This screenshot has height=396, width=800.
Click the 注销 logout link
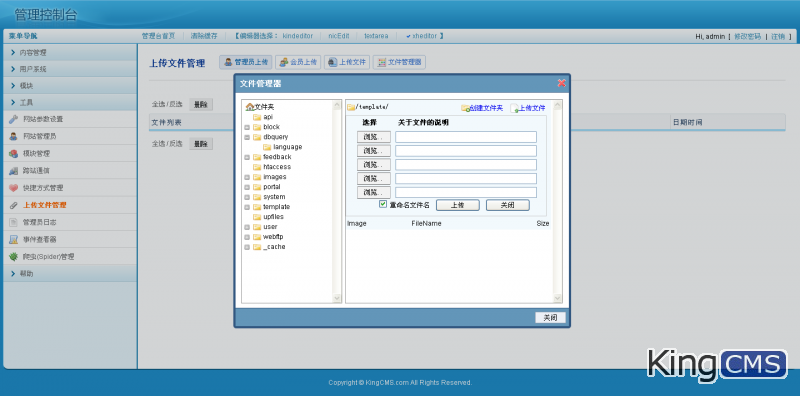[x=778, y=37]
